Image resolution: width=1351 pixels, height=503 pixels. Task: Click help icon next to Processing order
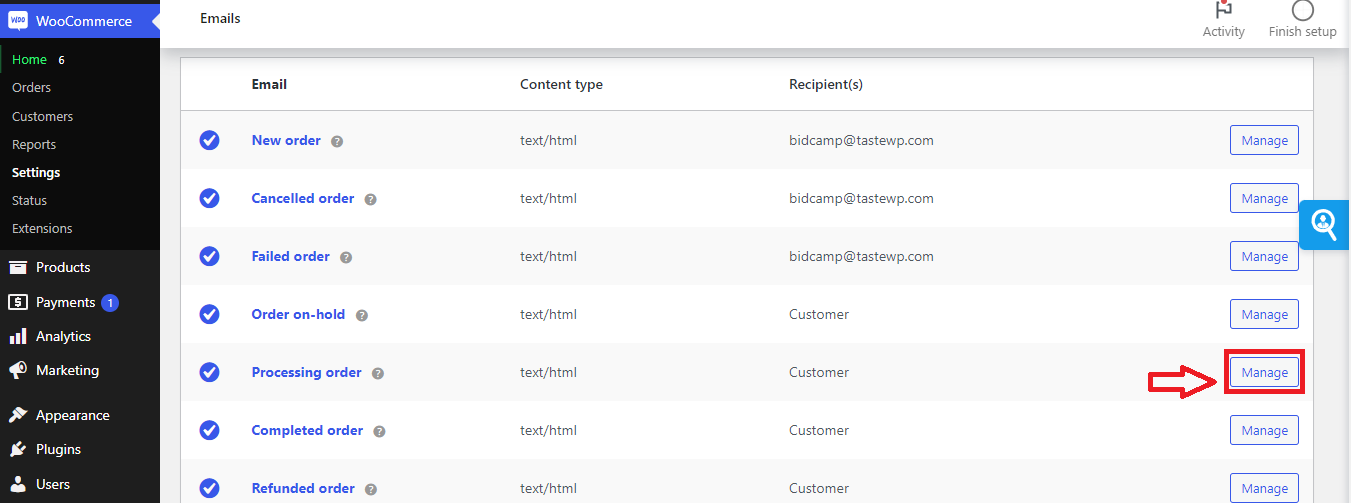point(378,373)
